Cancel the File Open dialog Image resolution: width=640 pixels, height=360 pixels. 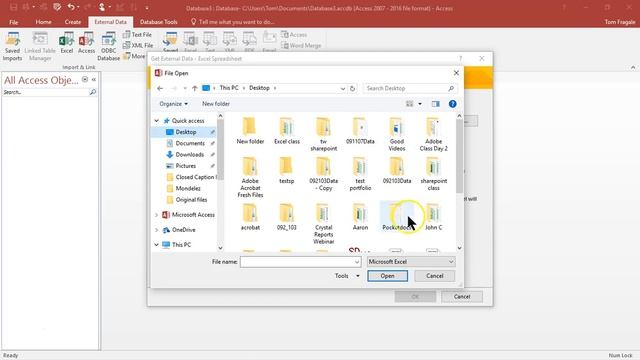point(435,276)
